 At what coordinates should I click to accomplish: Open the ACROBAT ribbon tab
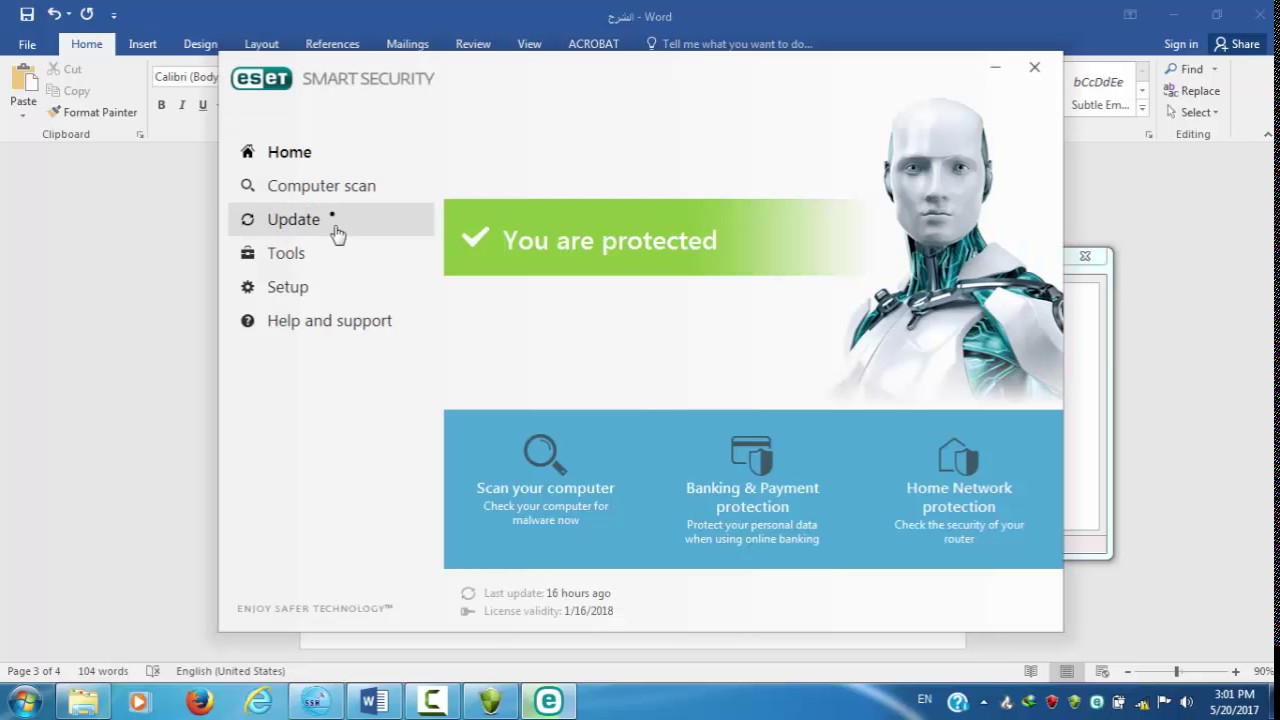[x=593, y=44]
